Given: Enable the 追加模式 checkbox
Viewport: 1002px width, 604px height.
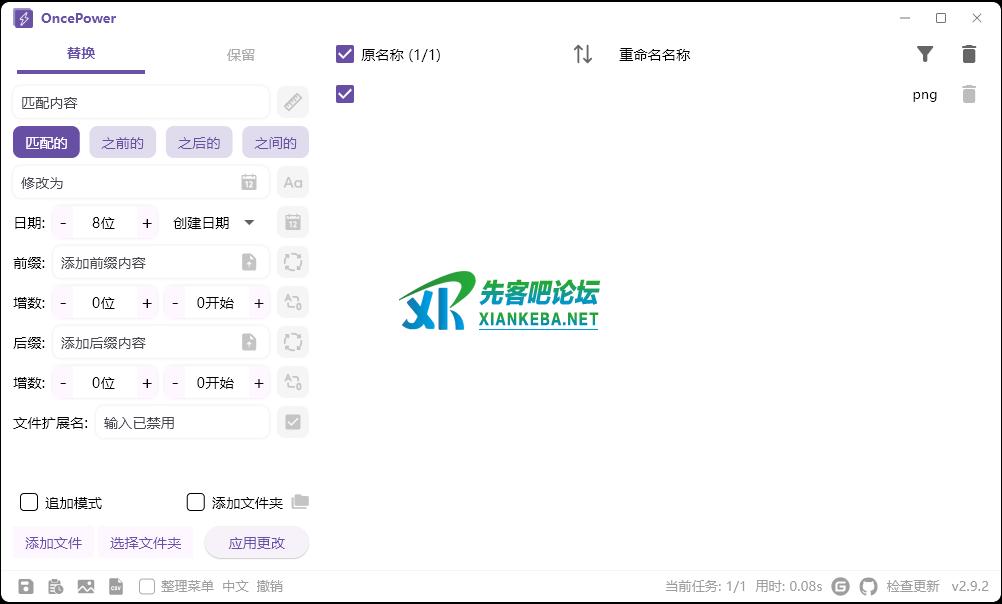Looking at the screenshot, I should point(29,502).
